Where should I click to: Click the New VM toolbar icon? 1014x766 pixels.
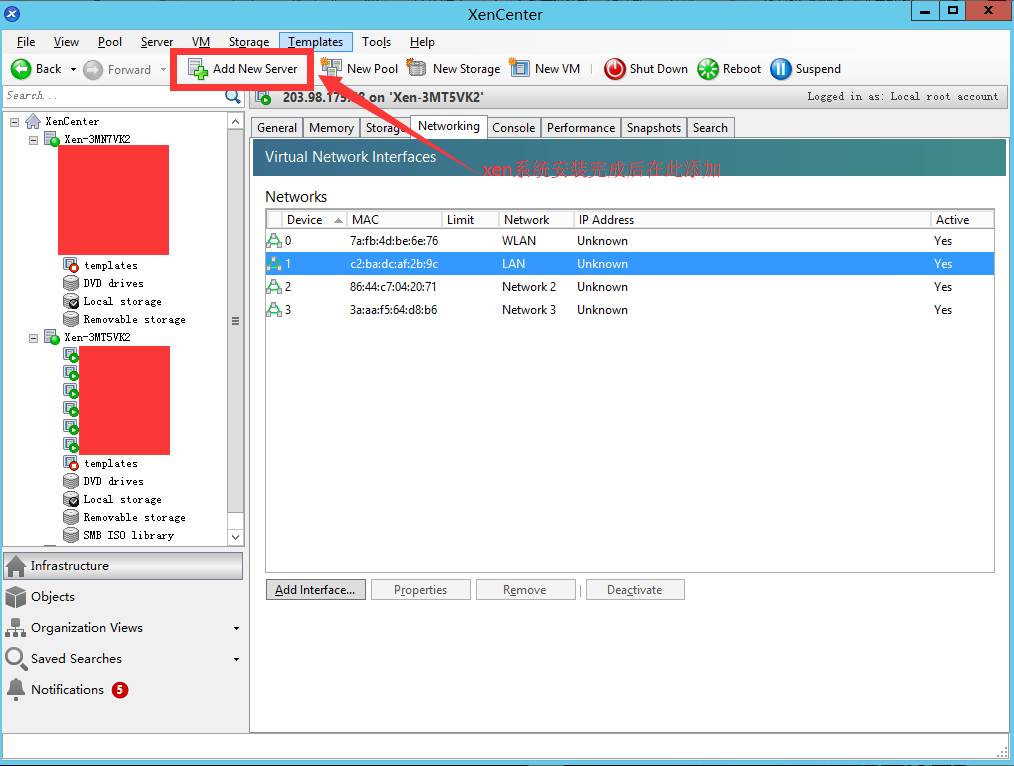(x=519, y=67)
